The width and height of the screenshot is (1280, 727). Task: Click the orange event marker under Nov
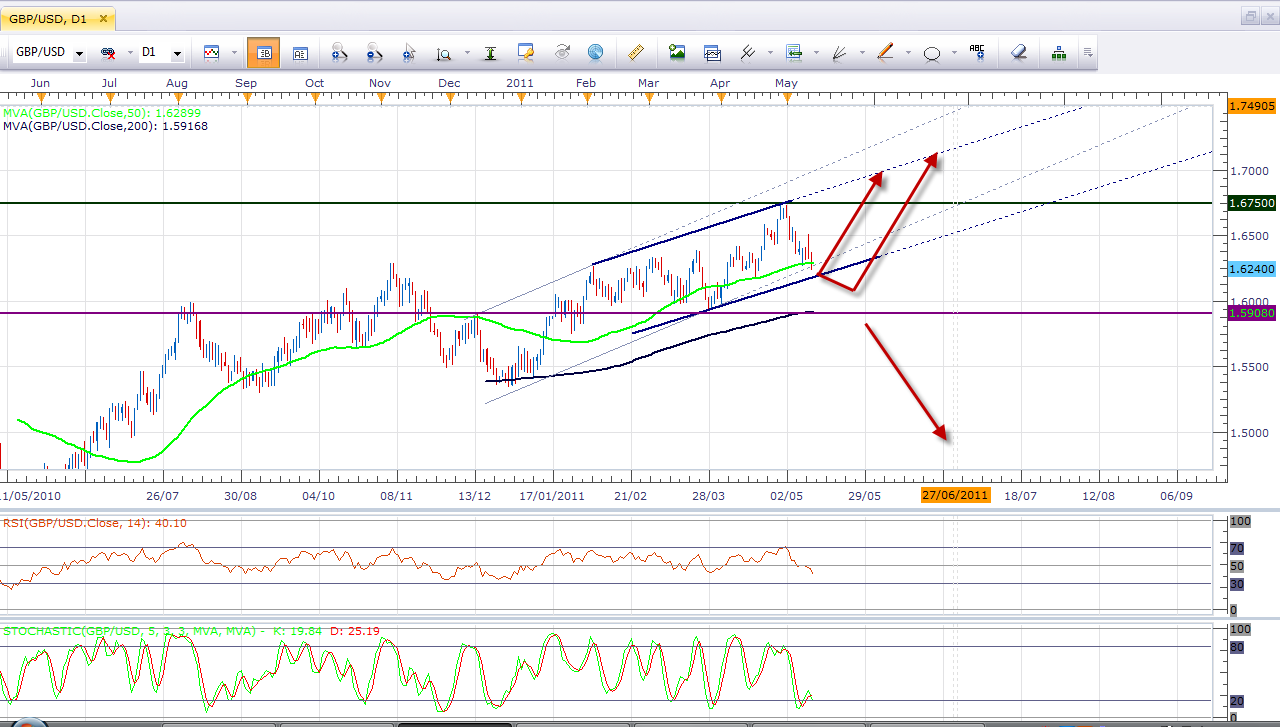380,97
